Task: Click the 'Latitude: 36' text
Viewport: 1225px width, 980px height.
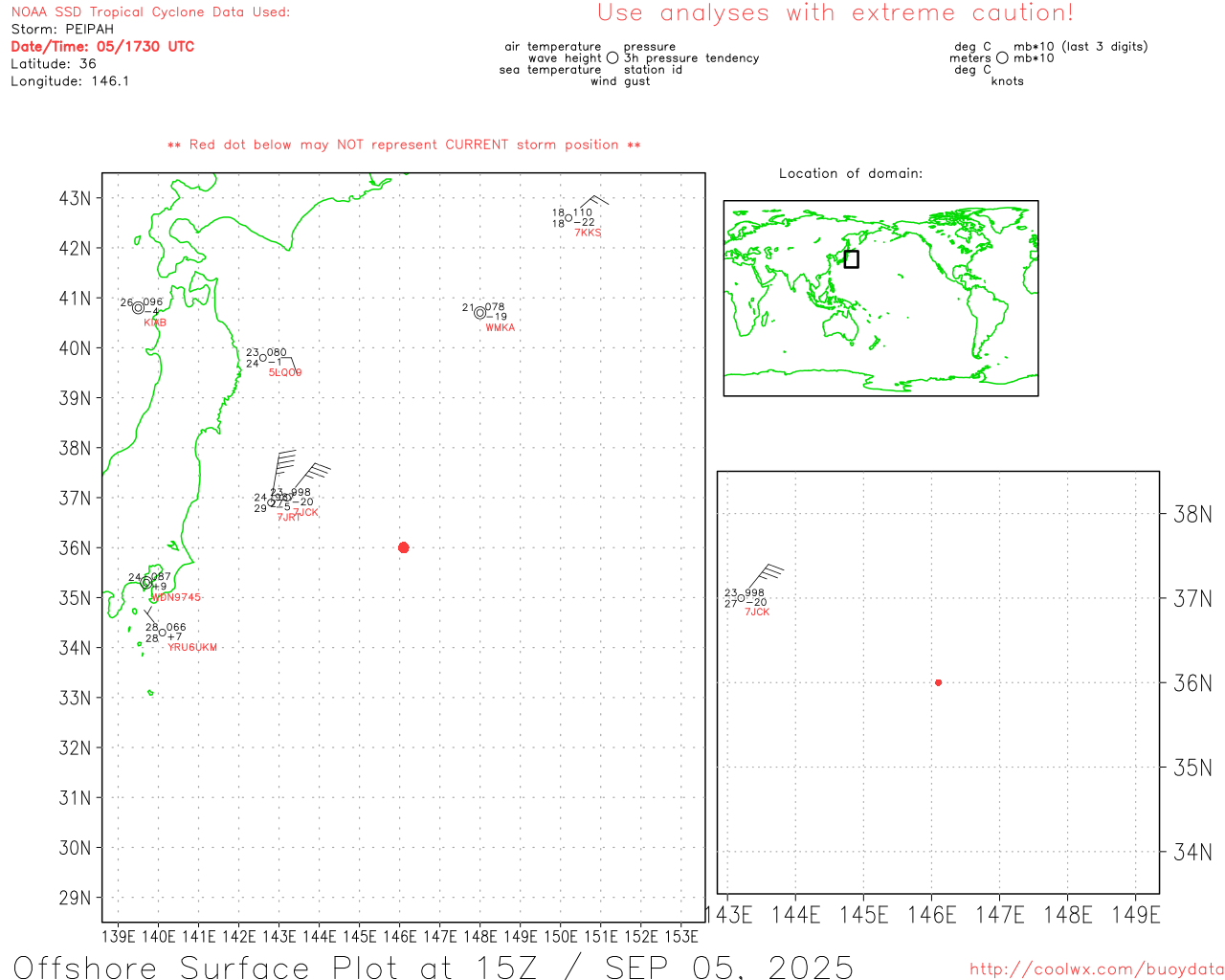Action: pyautogui.click(x=54, y=64)
